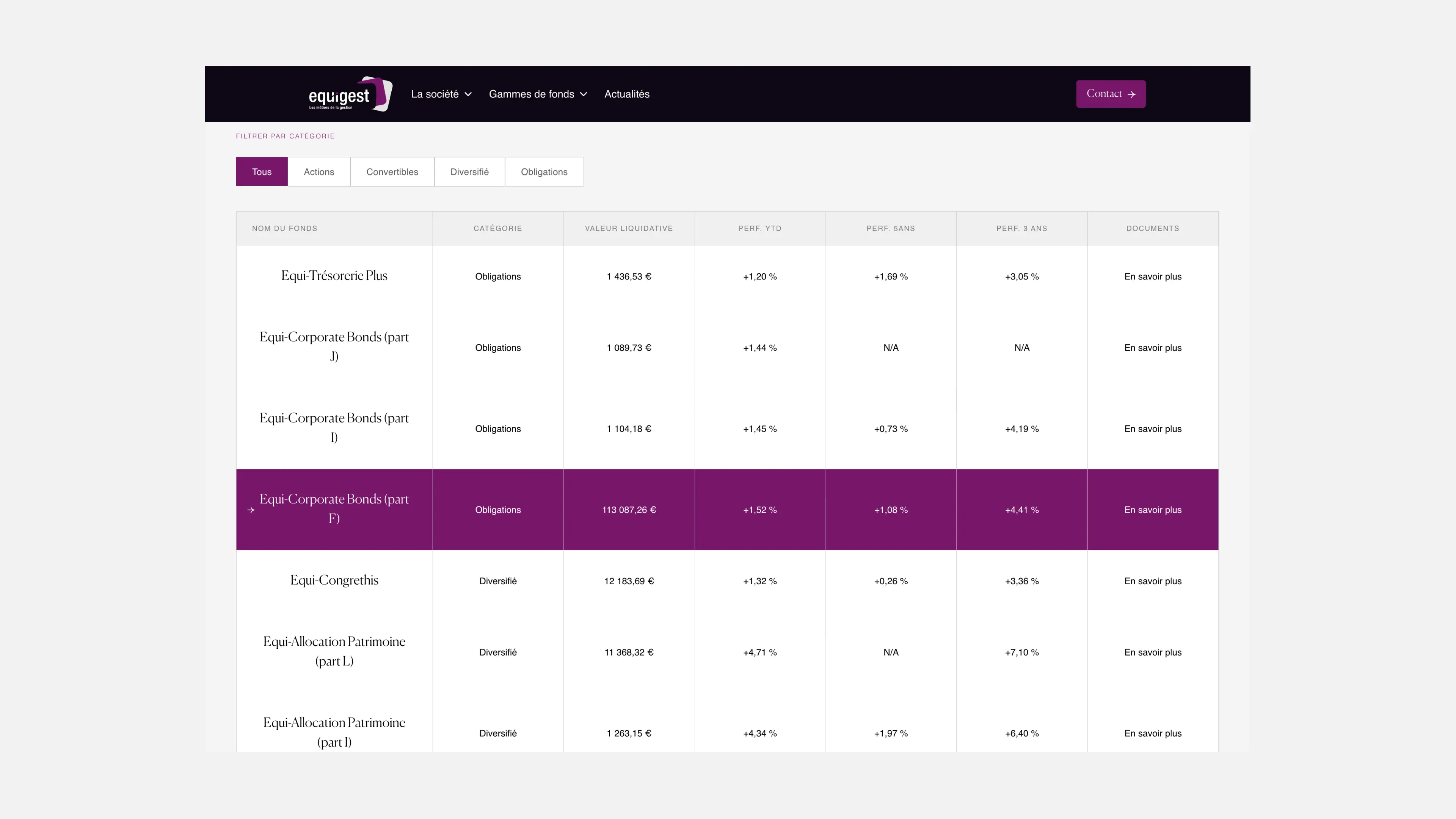Click the +4,71 % YTD performance
This screenshot has width=1456, height=819.
[x=759, y=652]
